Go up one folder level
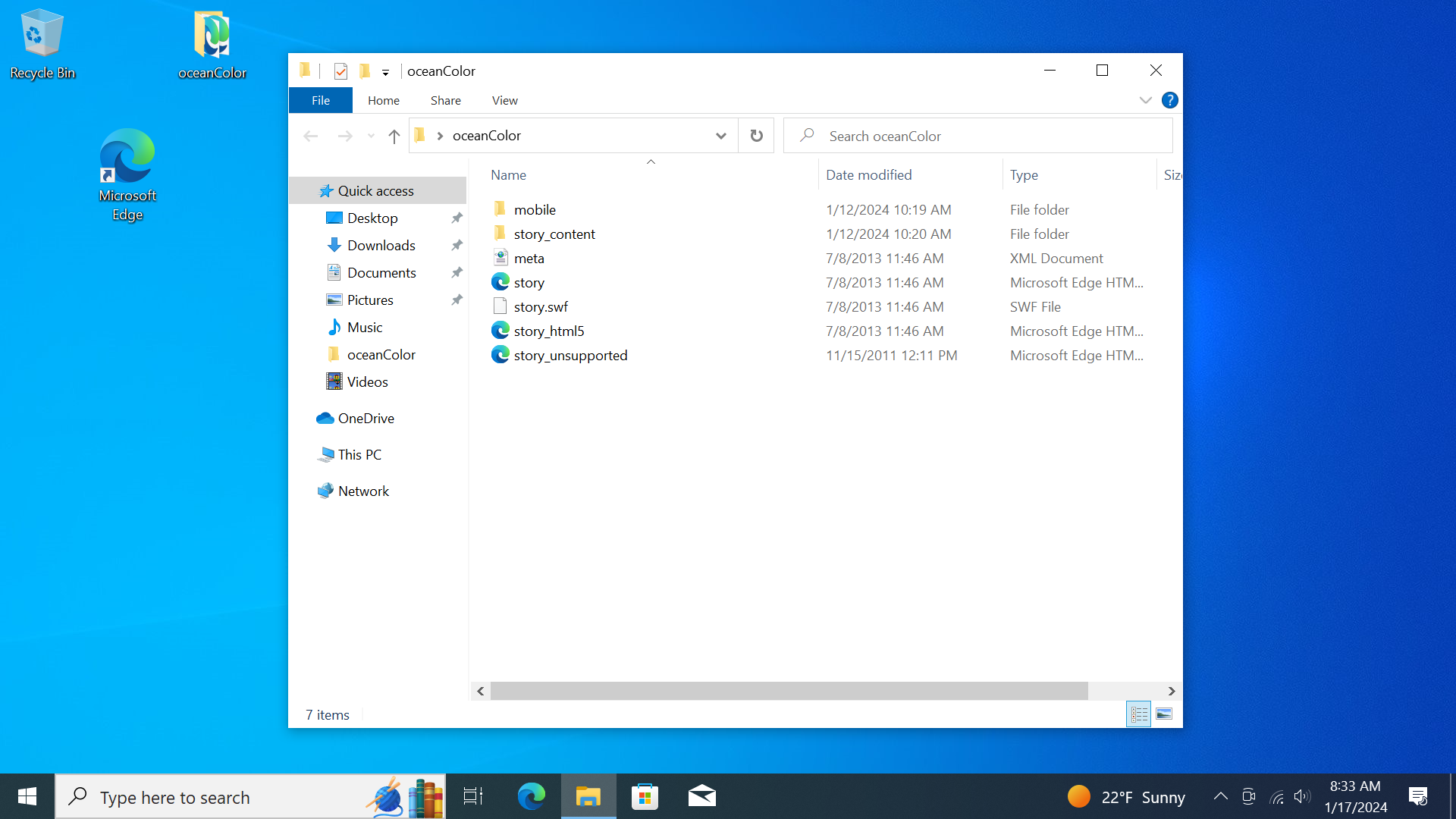This screenshot has height=819, width=1456. (x=394, y=136)
